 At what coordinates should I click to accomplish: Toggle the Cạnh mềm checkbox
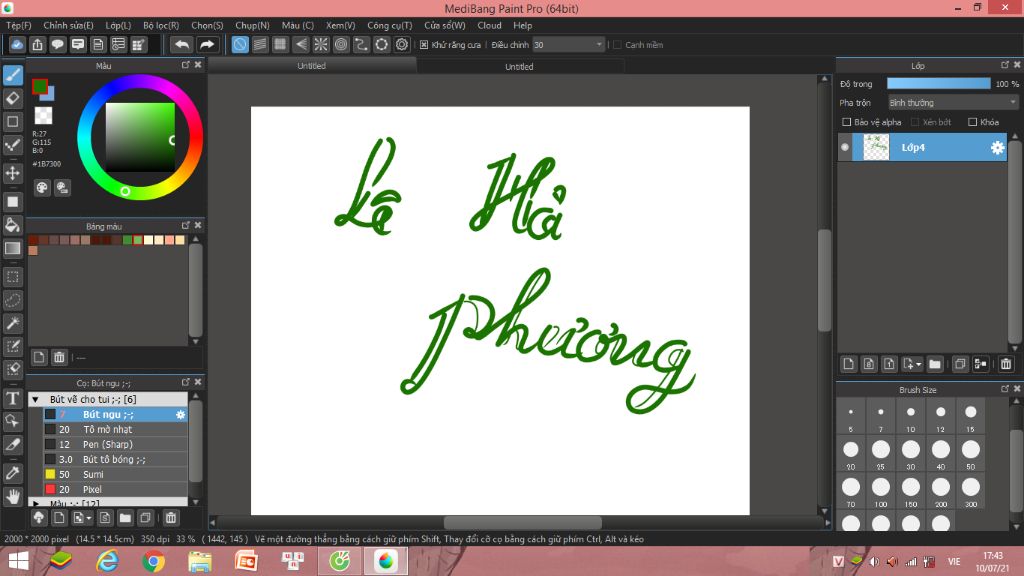617,45
